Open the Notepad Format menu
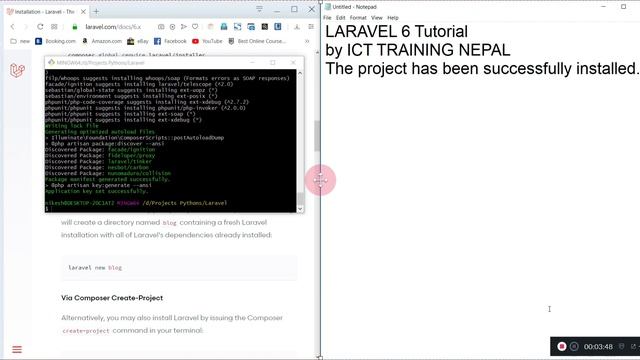 point(358,18)
